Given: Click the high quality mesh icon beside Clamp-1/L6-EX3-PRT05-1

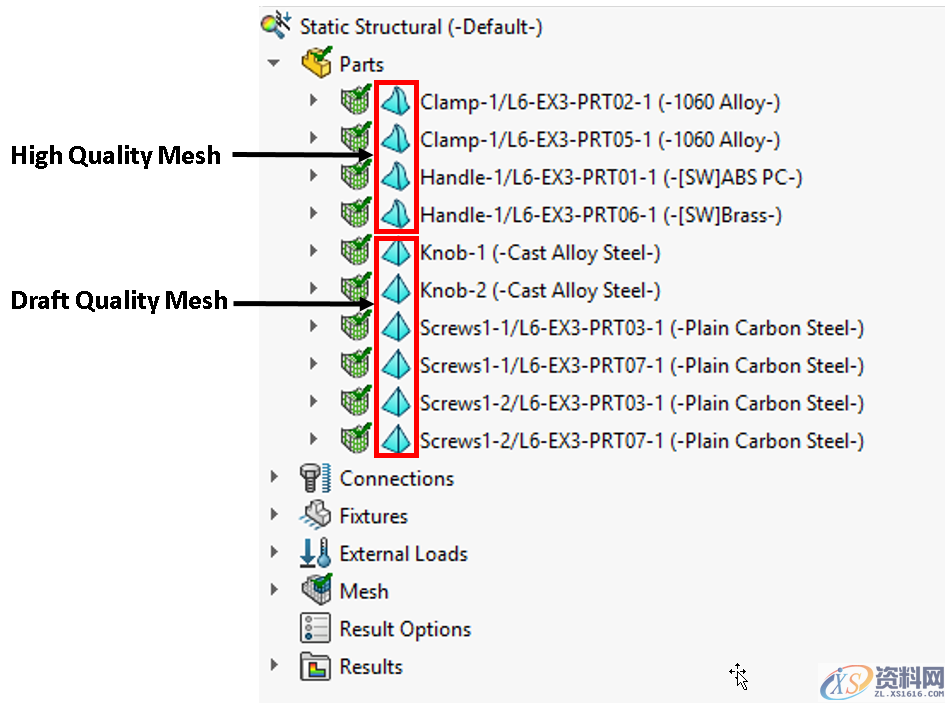Looking at the screenshot, I should click(x=396, y=139).
